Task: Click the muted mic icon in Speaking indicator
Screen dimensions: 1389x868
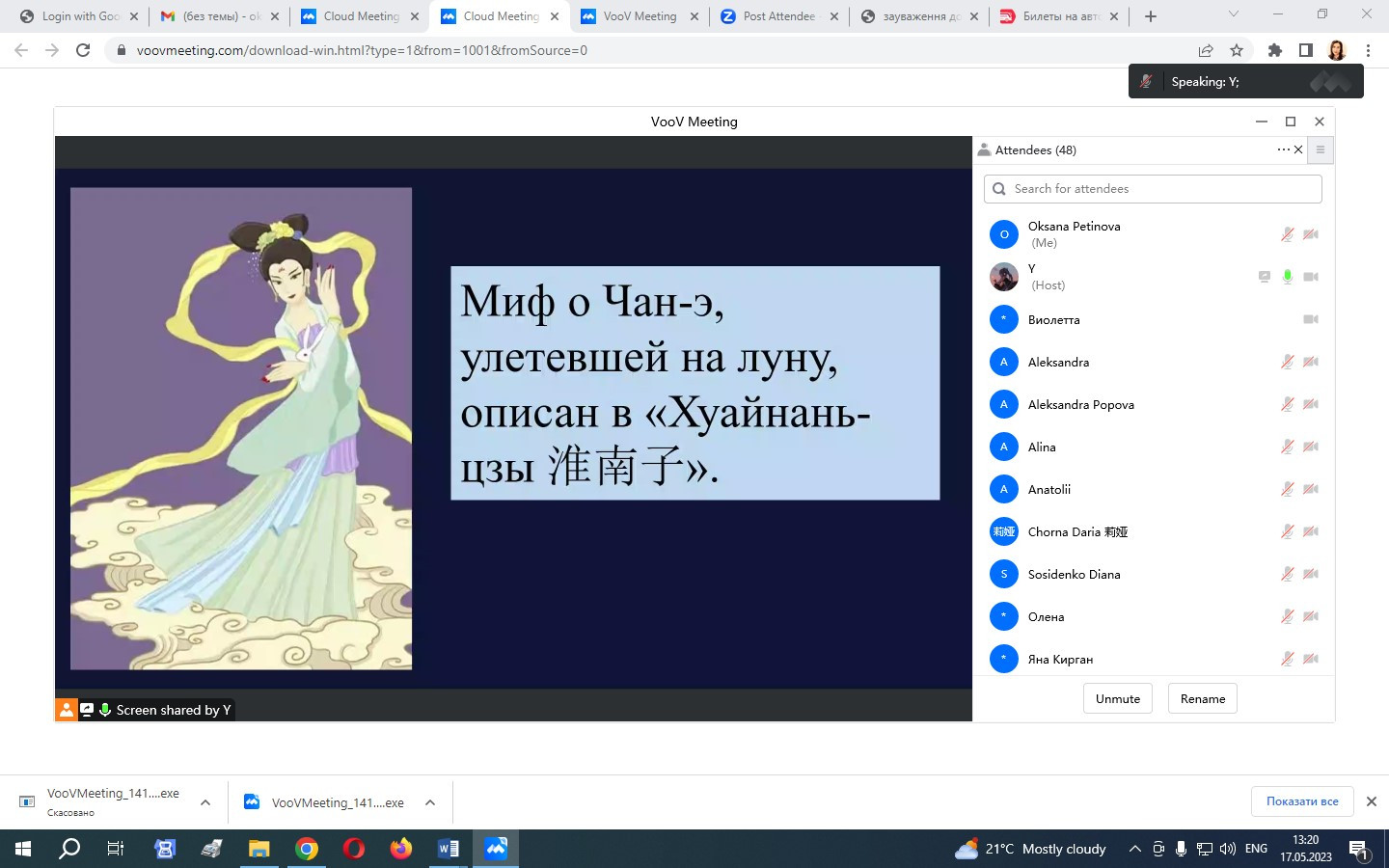Action: click(1146, 82)
